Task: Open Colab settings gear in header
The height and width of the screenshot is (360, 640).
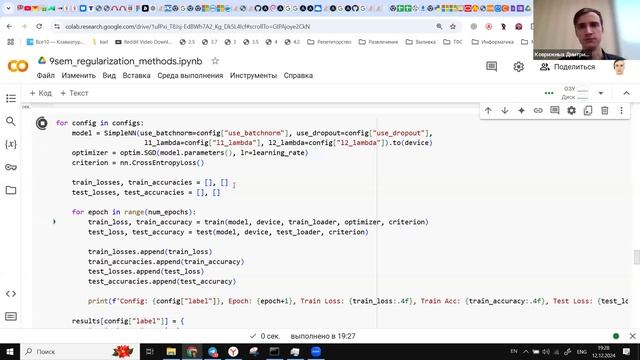Action: tap(518, 67)
